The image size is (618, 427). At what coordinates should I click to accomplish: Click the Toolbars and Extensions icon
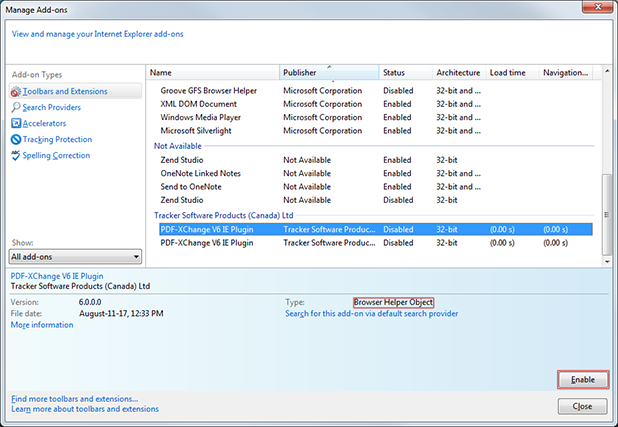(x=15, y=92)
